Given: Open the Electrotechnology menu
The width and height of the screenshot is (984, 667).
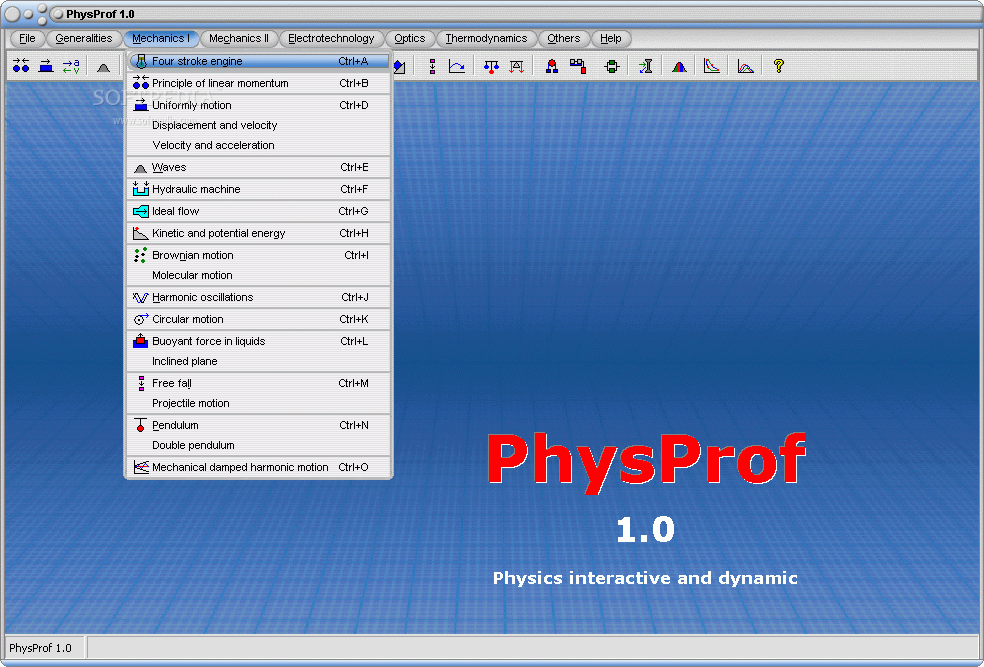Looking at the screenshot, I should [331, 38].
